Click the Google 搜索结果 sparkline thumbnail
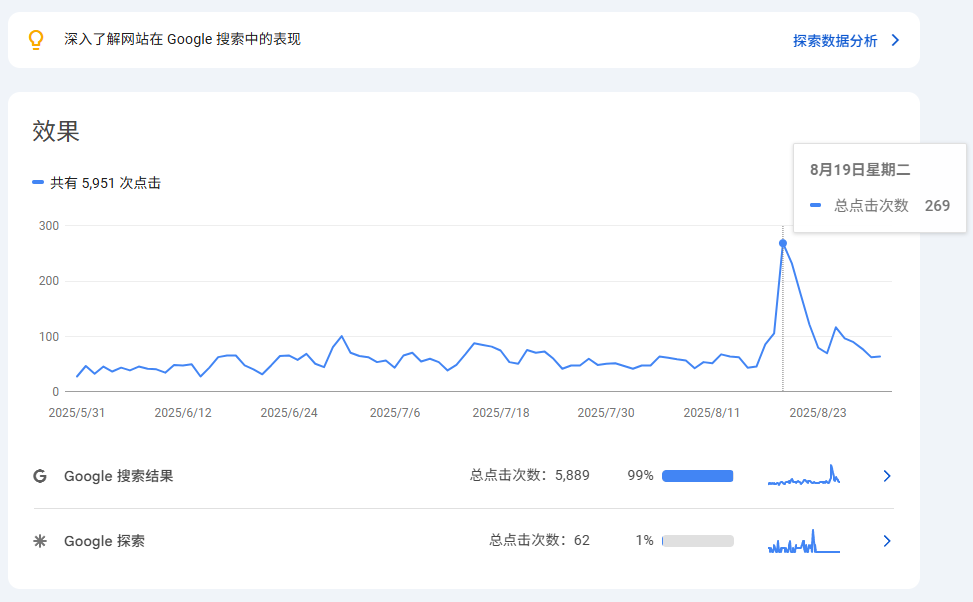 pyautogui.click(x=804, y=475)
